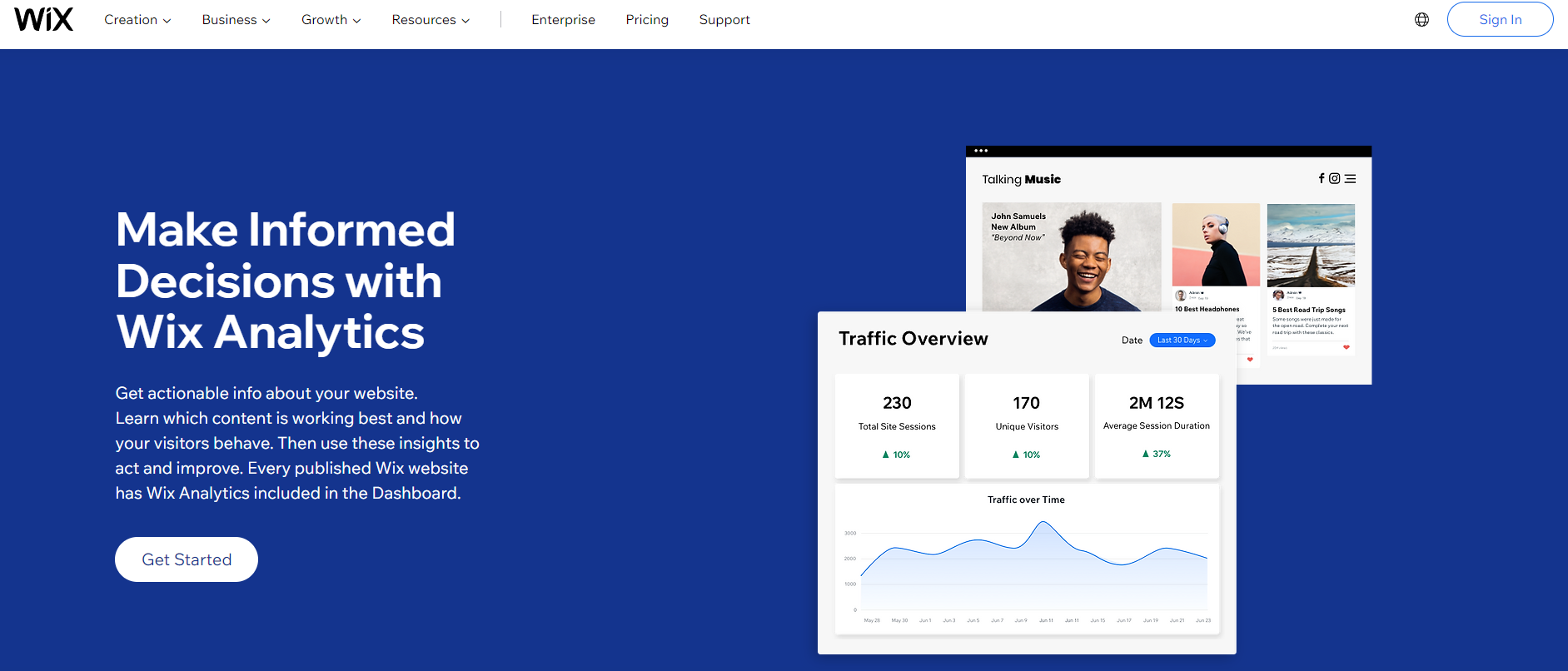Click the heart icon on 5 Best Road Trip Songs
Viewport: 1568px width, 671px height.
click(1346, 347)
